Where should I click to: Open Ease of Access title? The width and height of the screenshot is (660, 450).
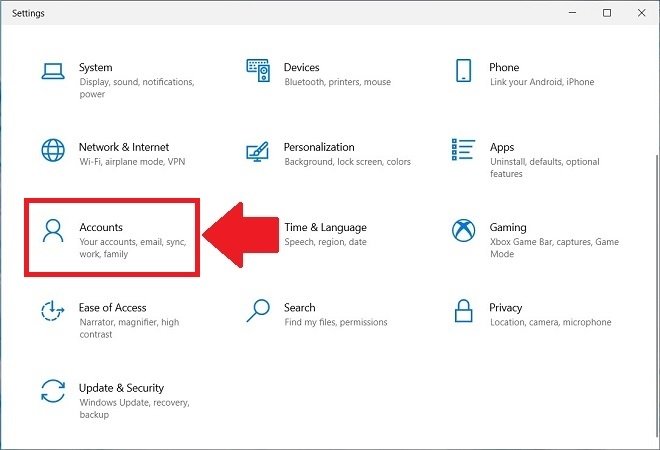[112, 308]
